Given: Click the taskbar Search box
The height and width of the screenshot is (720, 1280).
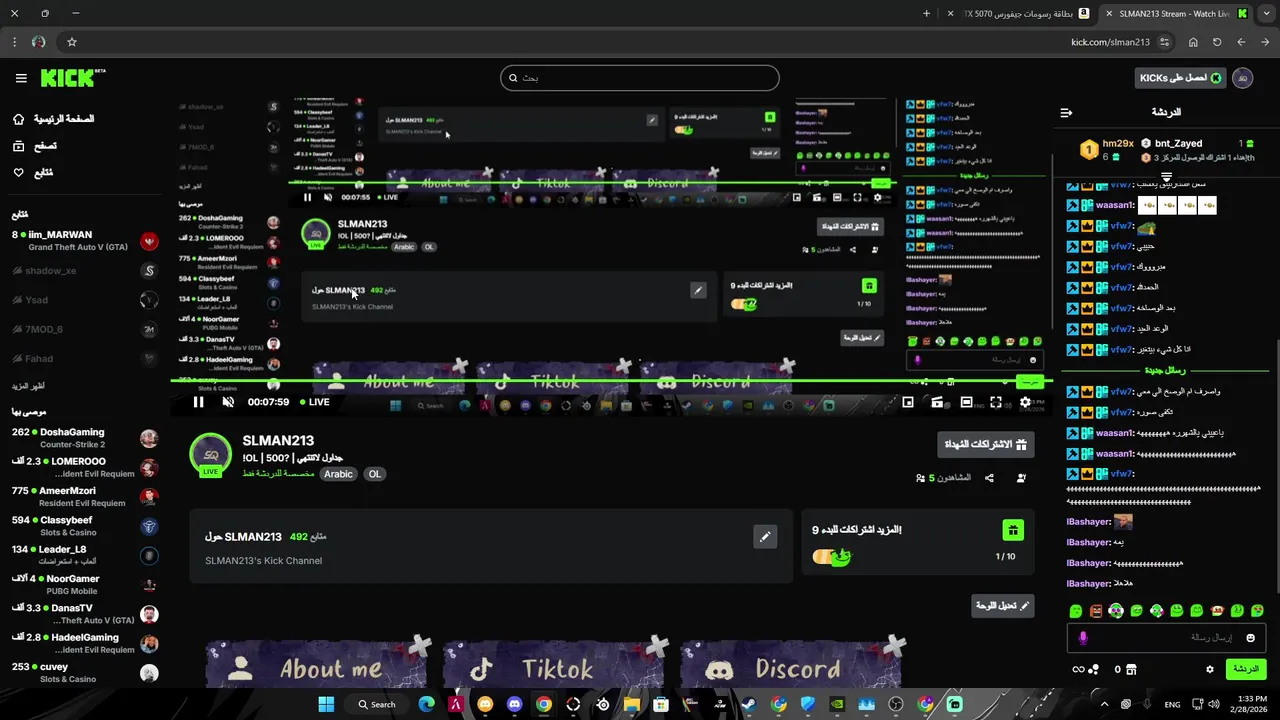Looking at the screenshot, I should (x=377, y=704).
